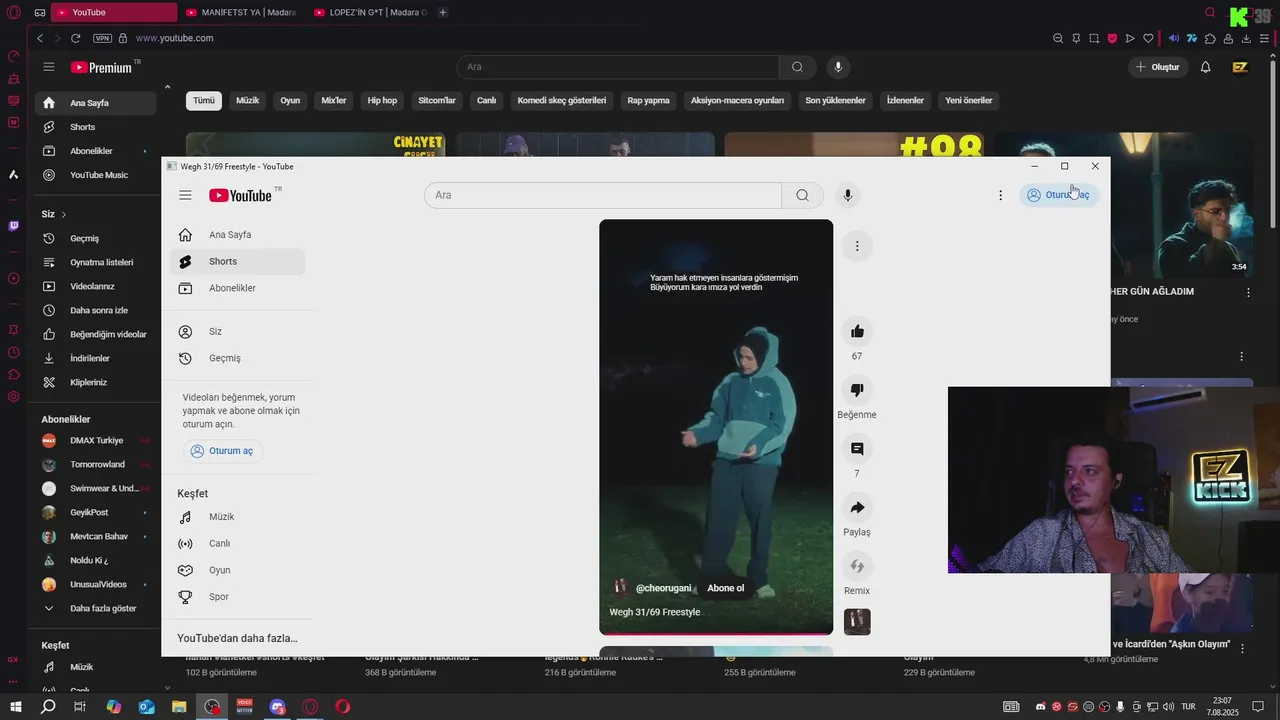Viewport: 1280px width, 720px height.
Task: Select the Son yüklenenler filter chip
Action: pos(835,100)
